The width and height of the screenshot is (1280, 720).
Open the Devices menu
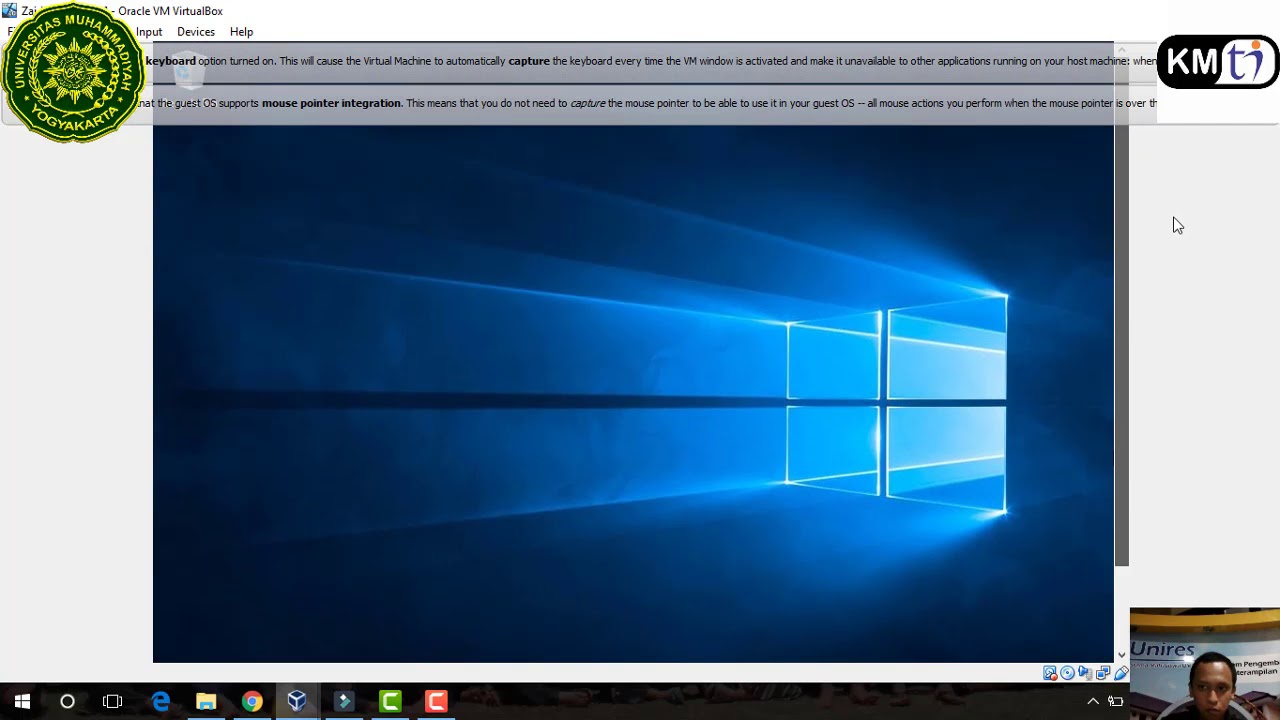[x=196, y=32]
